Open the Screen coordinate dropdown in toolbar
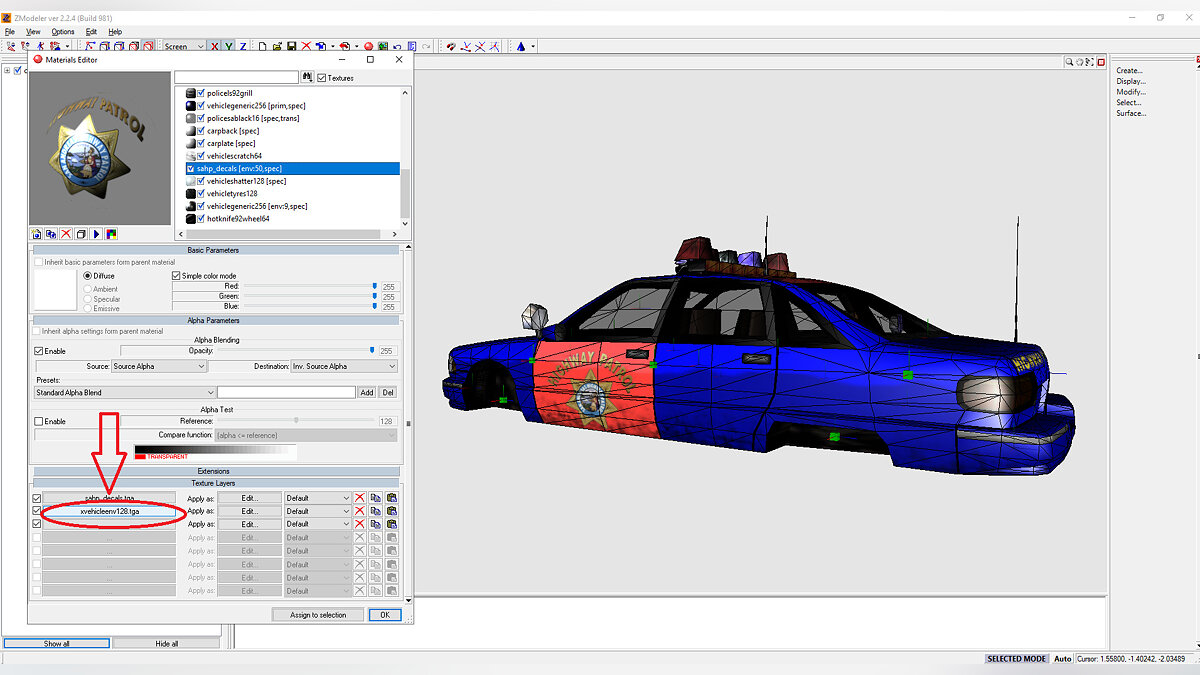 coord(184,46)
